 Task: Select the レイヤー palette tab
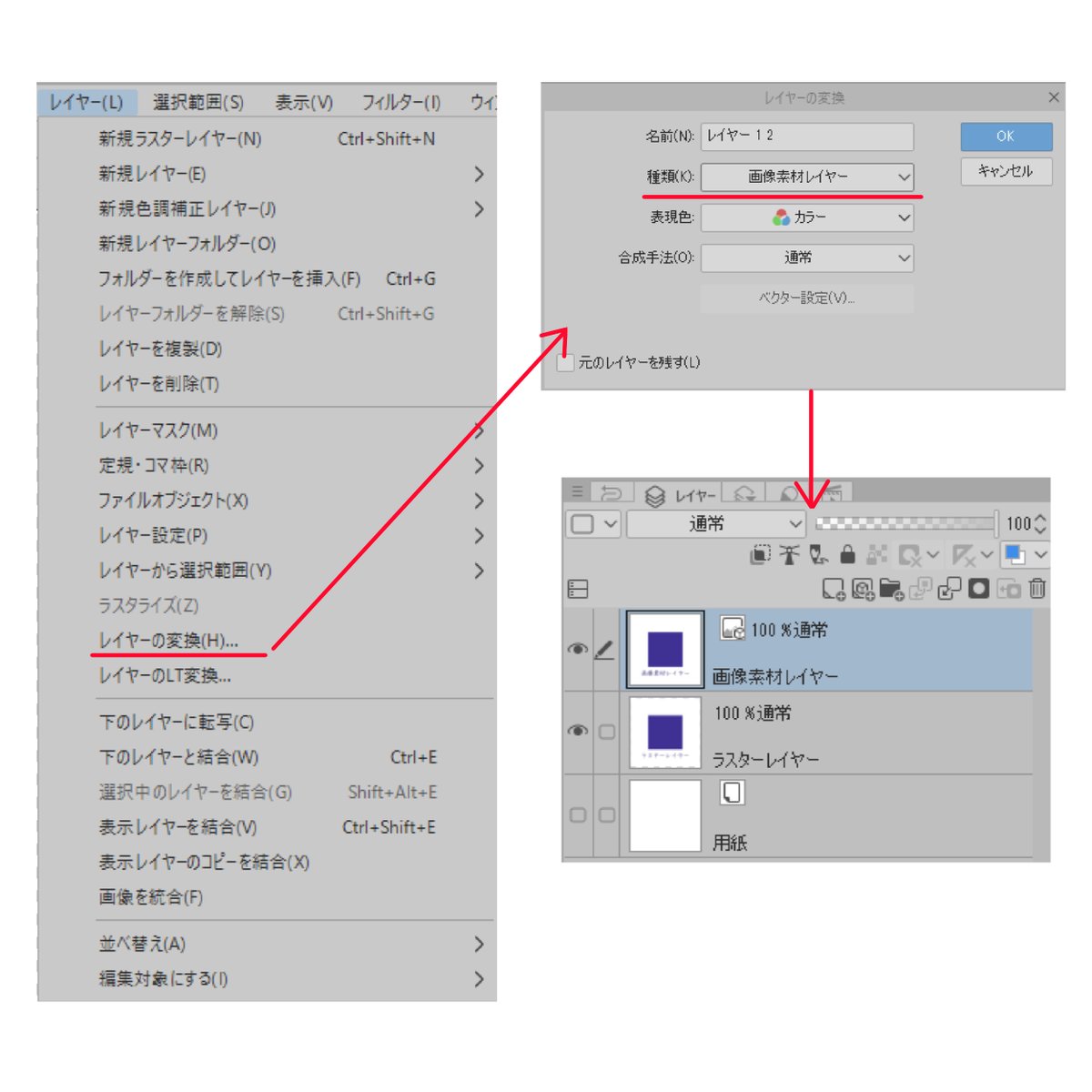pos(679,496)
